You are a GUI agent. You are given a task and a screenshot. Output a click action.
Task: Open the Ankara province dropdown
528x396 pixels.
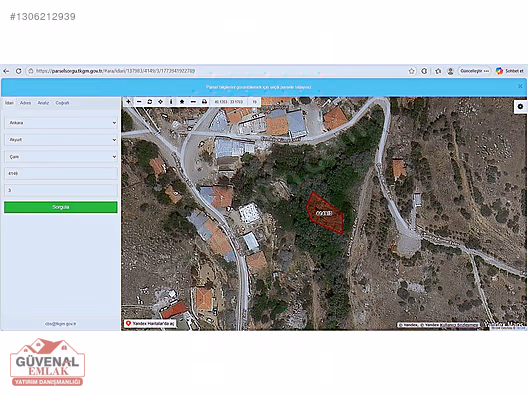point(61,123)
